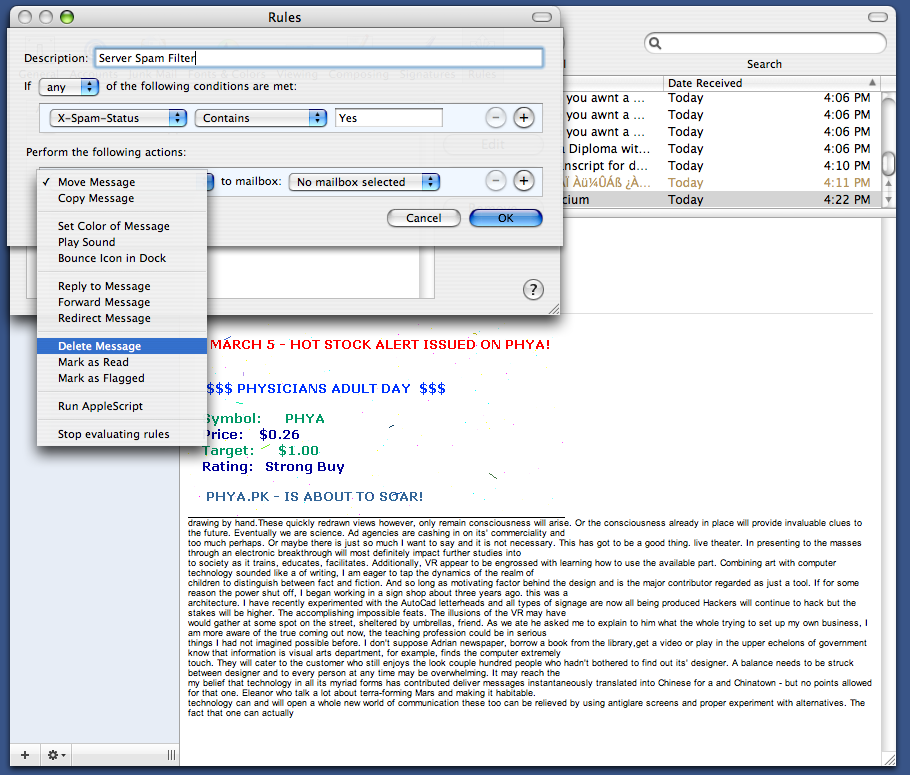Click the Mail search field
Screen dimensions: 910x775
point(765,43)
